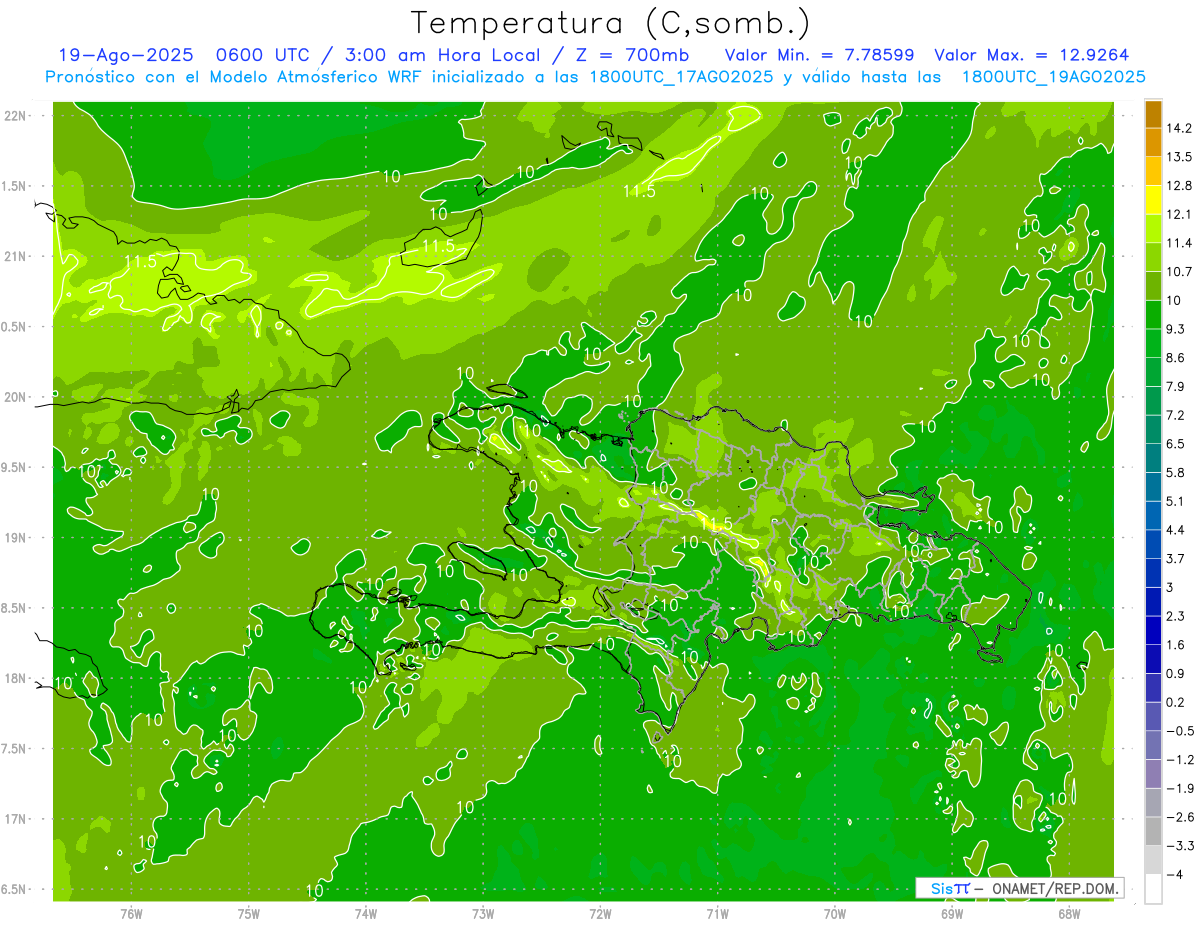Viewport: 1200px width, 927px height.
Task: Click the 13.5 color scale value
Action: (1180, 157)
